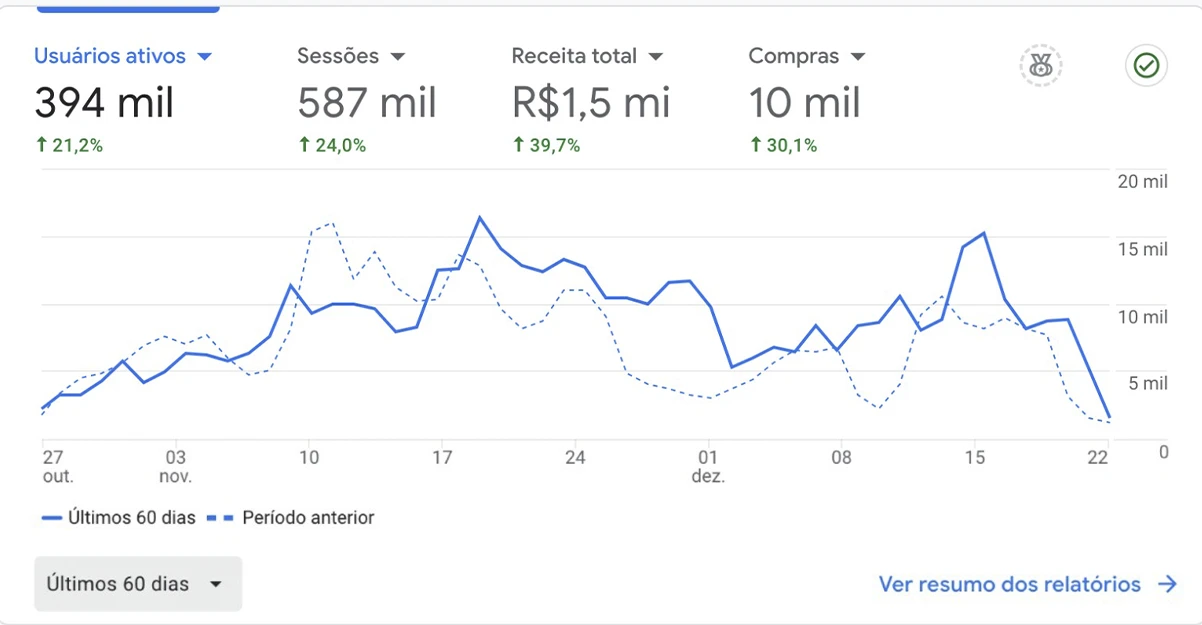Viewport: 1202px width, 625px height.
Task: Expand the Receita total metric dropdown
Action: [x=656, y=57]
